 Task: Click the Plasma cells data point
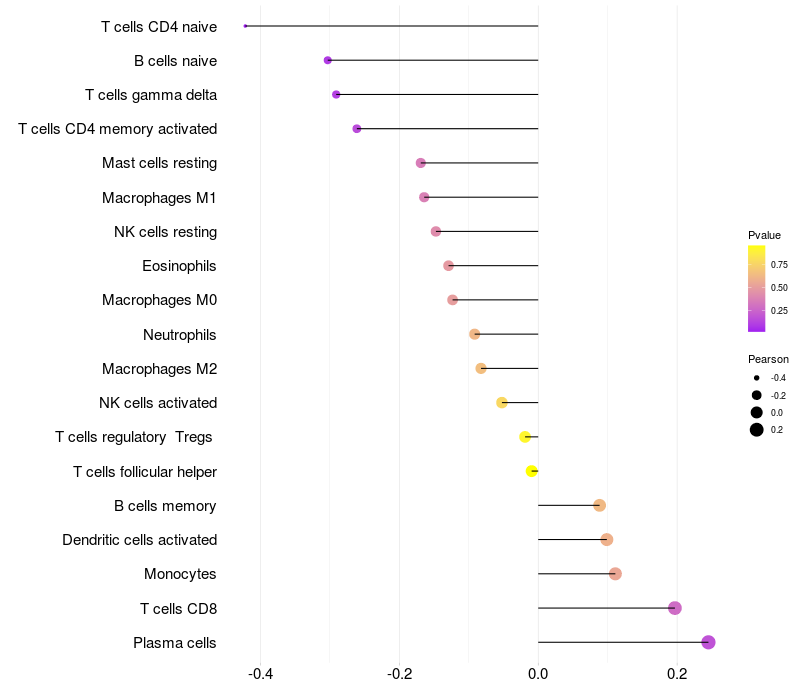click(x=708, y=642)
